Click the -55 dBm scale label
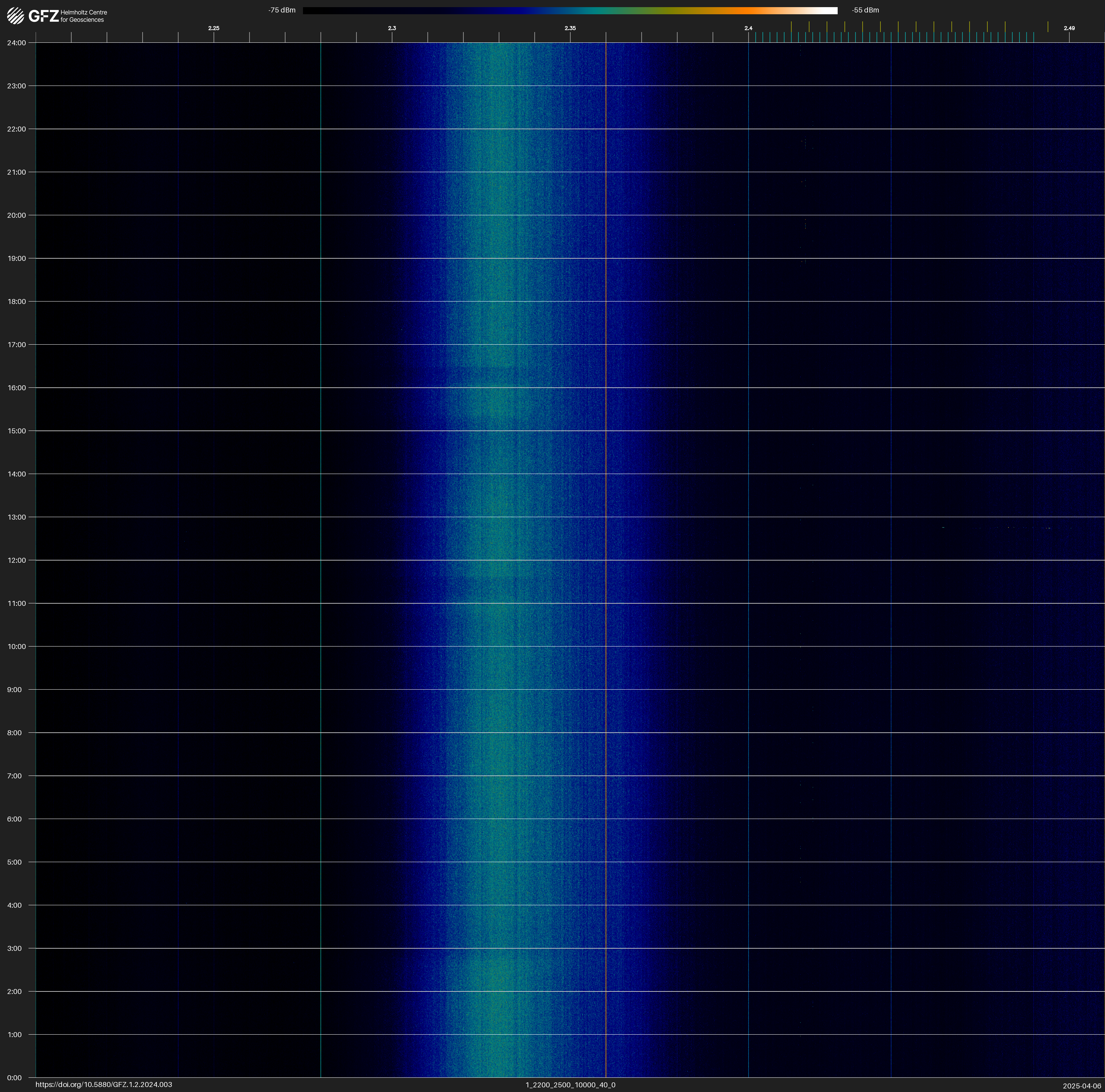Screen dimensions: 1105x1092 (865, 10)
